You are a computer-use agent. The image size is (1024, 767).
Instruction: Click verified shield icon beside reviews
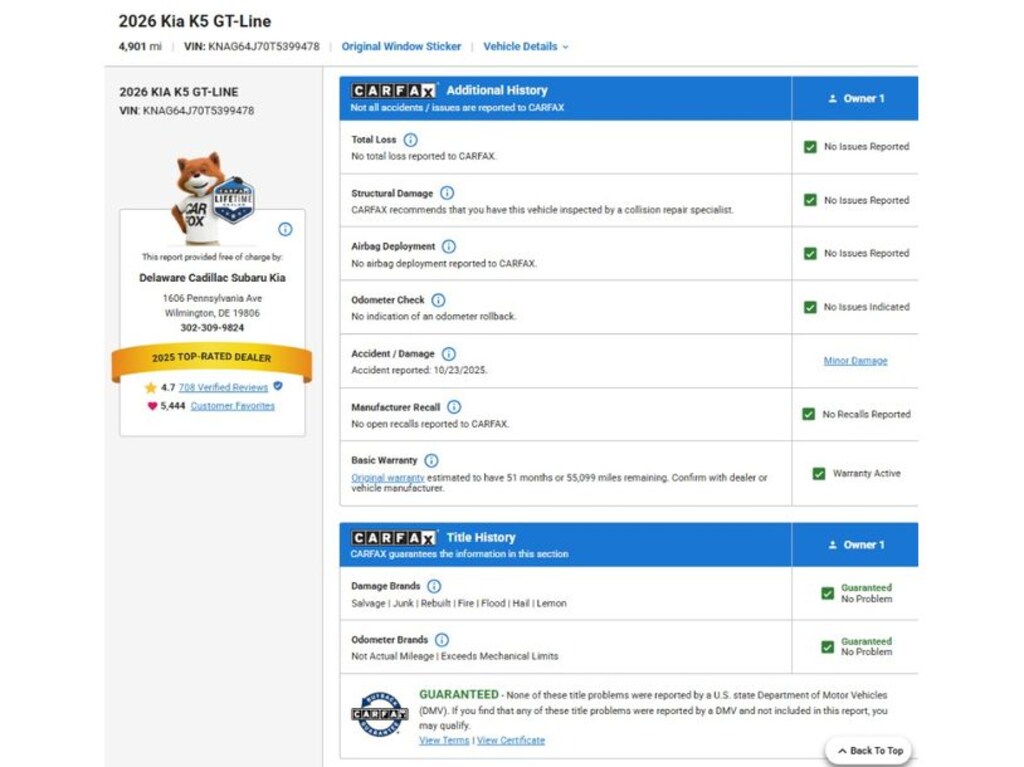pyautogui.click(x=278, y=386)
